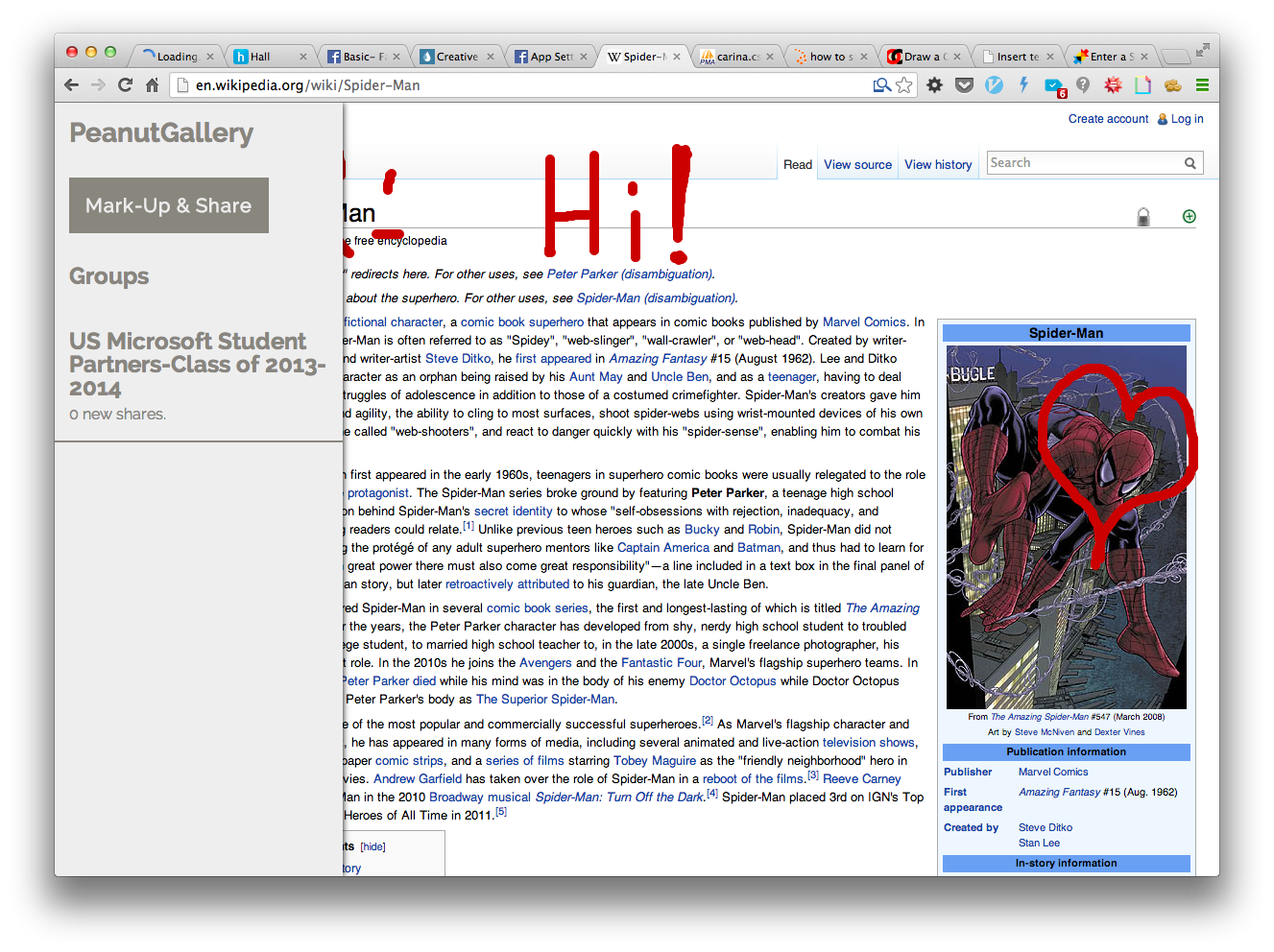Click the Mark-Up & Share button
Viewport: 1274px width, 952px height.
[169, 205]
